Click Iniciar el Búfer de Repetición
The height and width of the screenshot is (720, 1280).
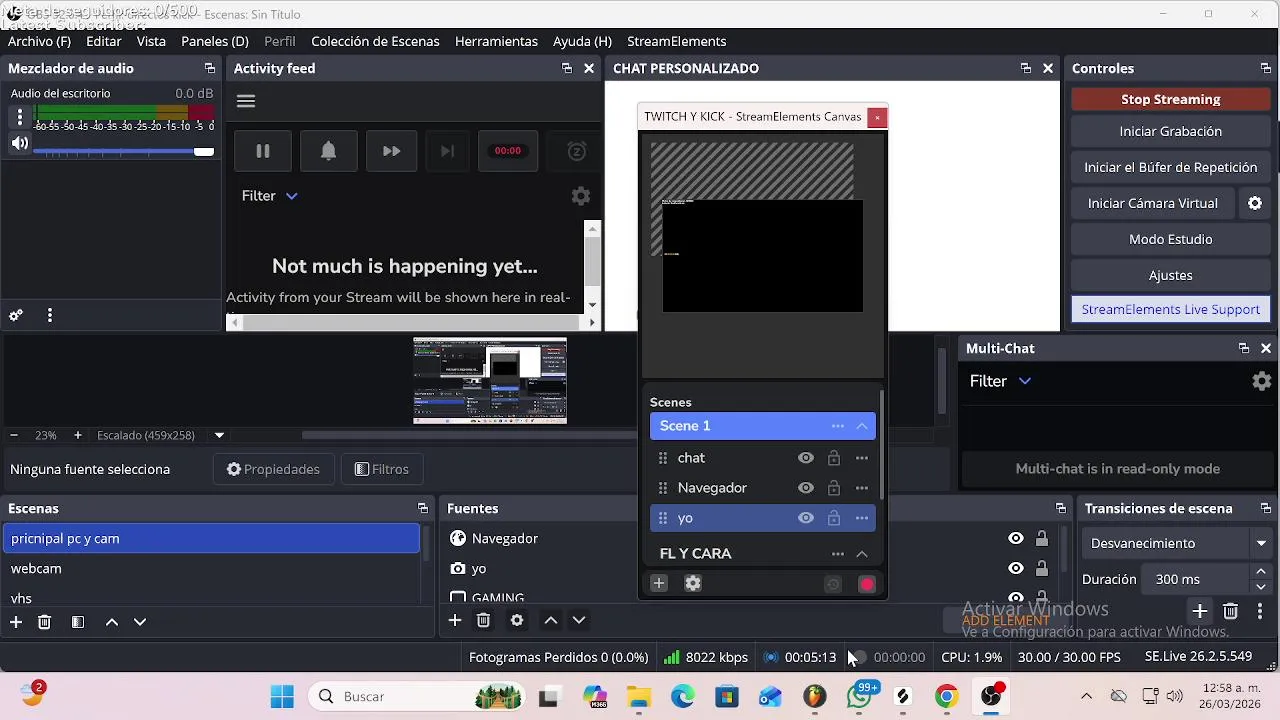click(1171, 167)
